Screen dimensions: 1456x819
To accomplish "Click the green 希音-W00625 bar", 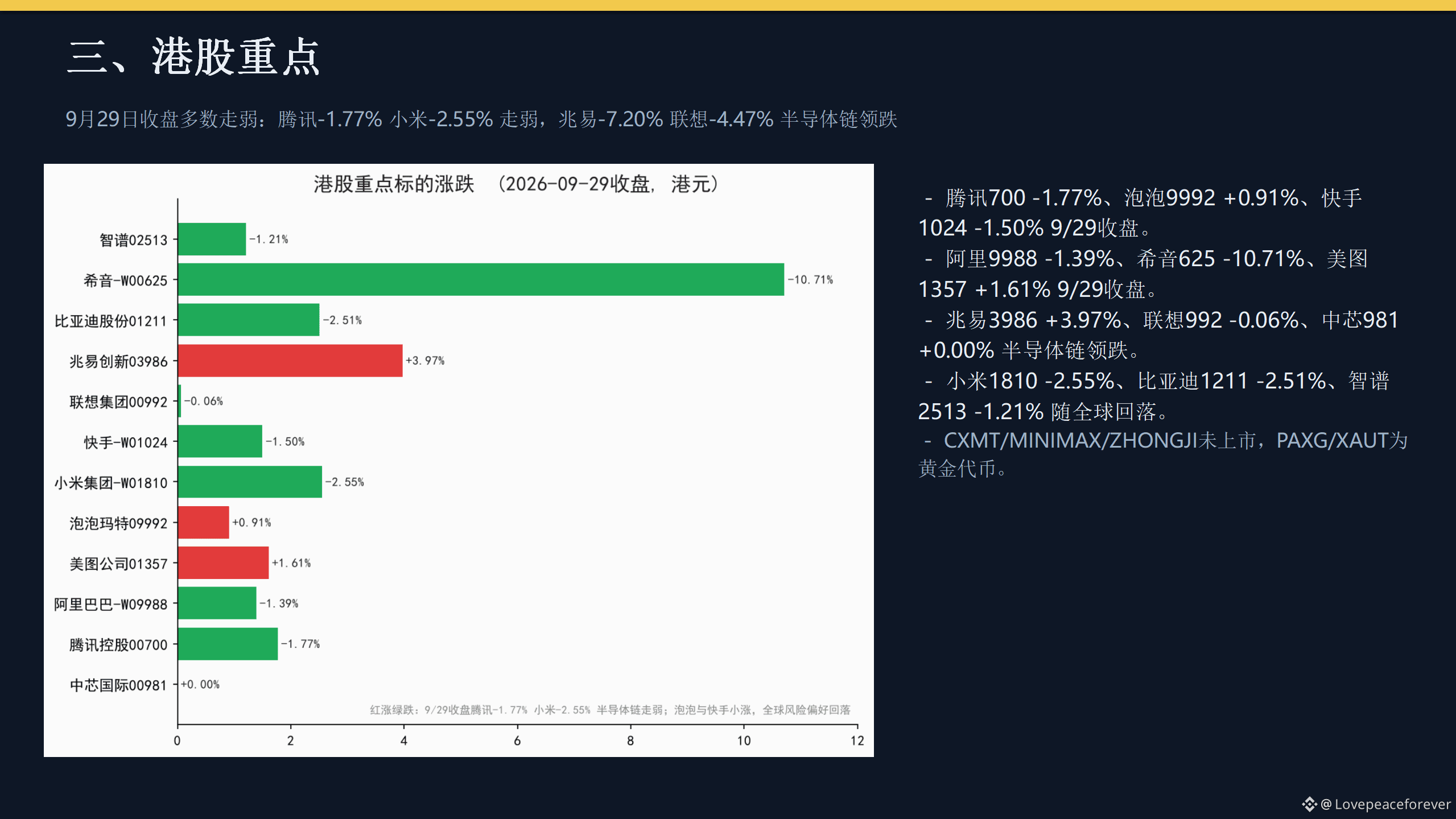I will 481,279.
